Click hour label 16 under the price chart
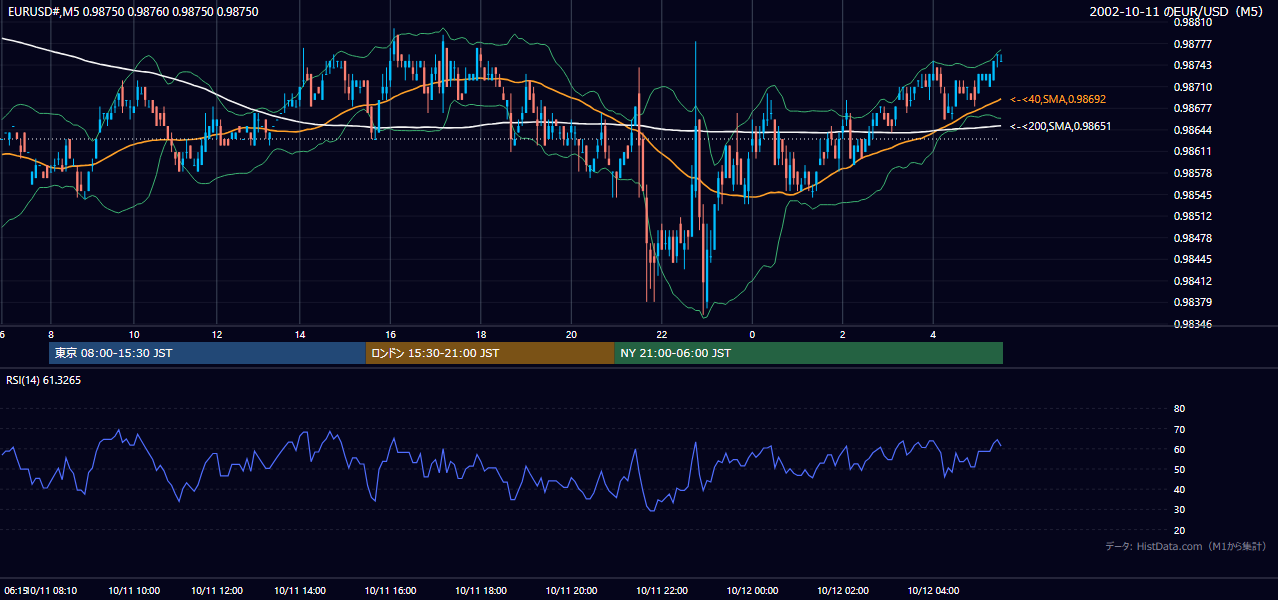1278x600 pixels. pyautogui.click(x=390, y=334)
